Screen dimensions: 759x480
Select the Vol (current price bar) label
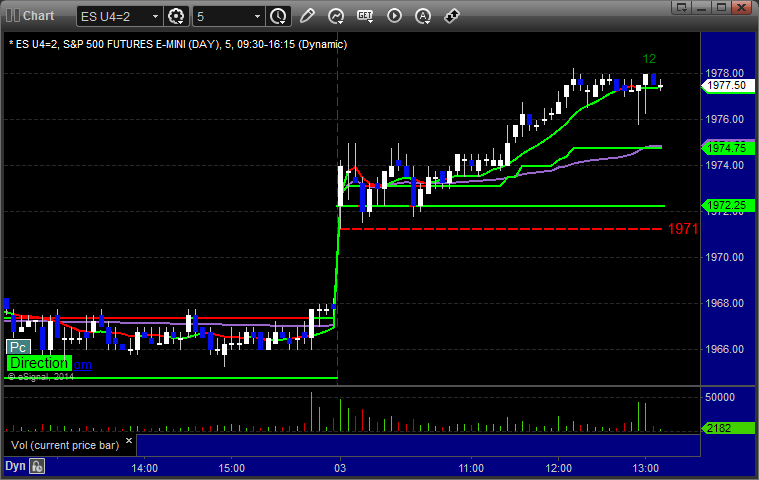pos(65,445)
